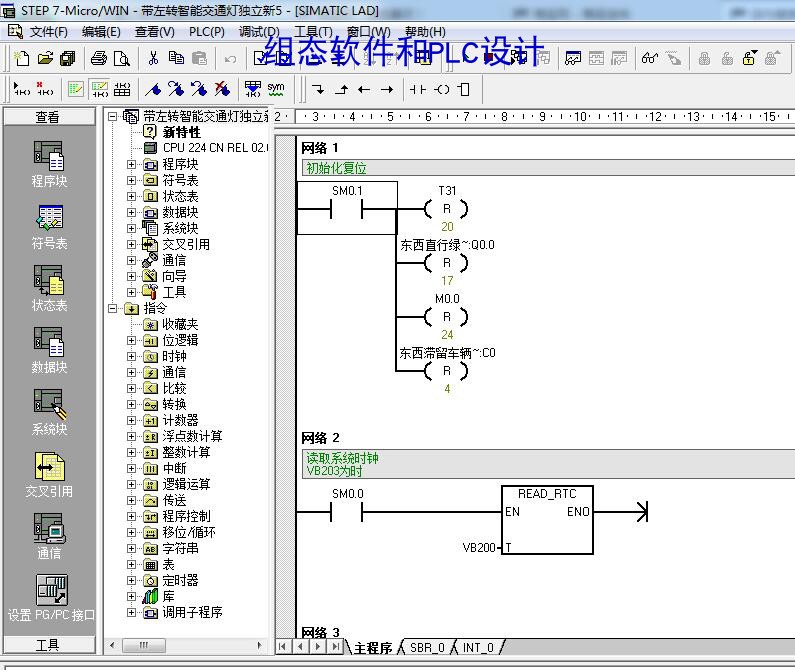Insert a line right

click(387, 90)
